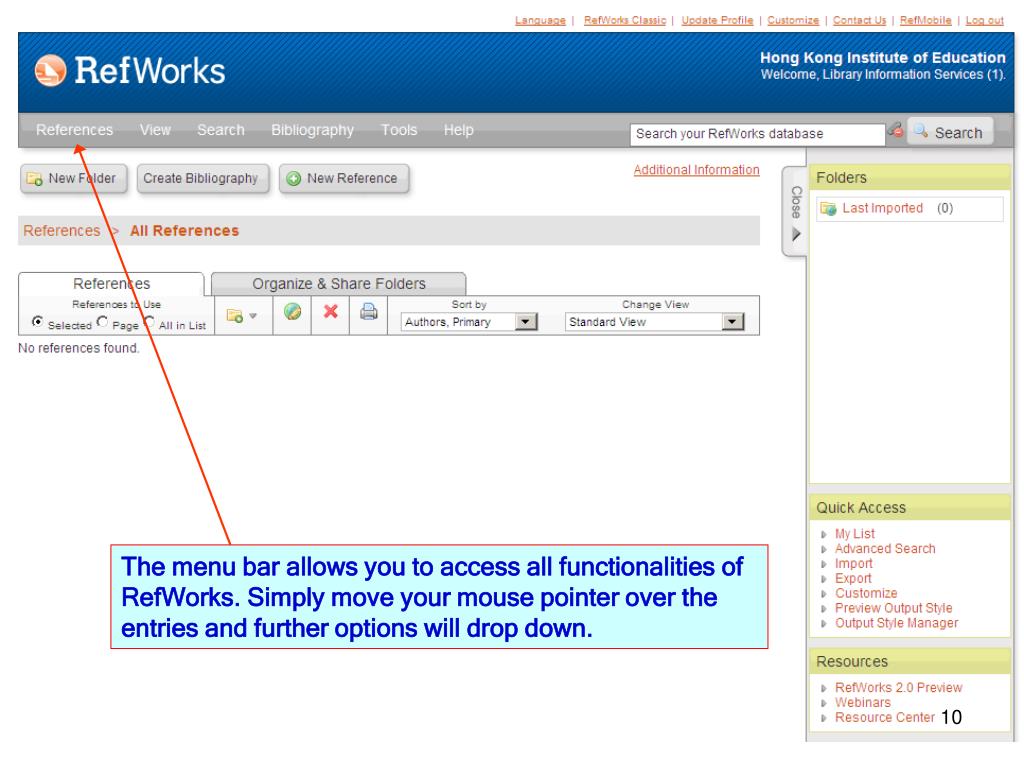Open the RefMobile link
Viewport: 1024px width, 768px height.
pos(925,20)
